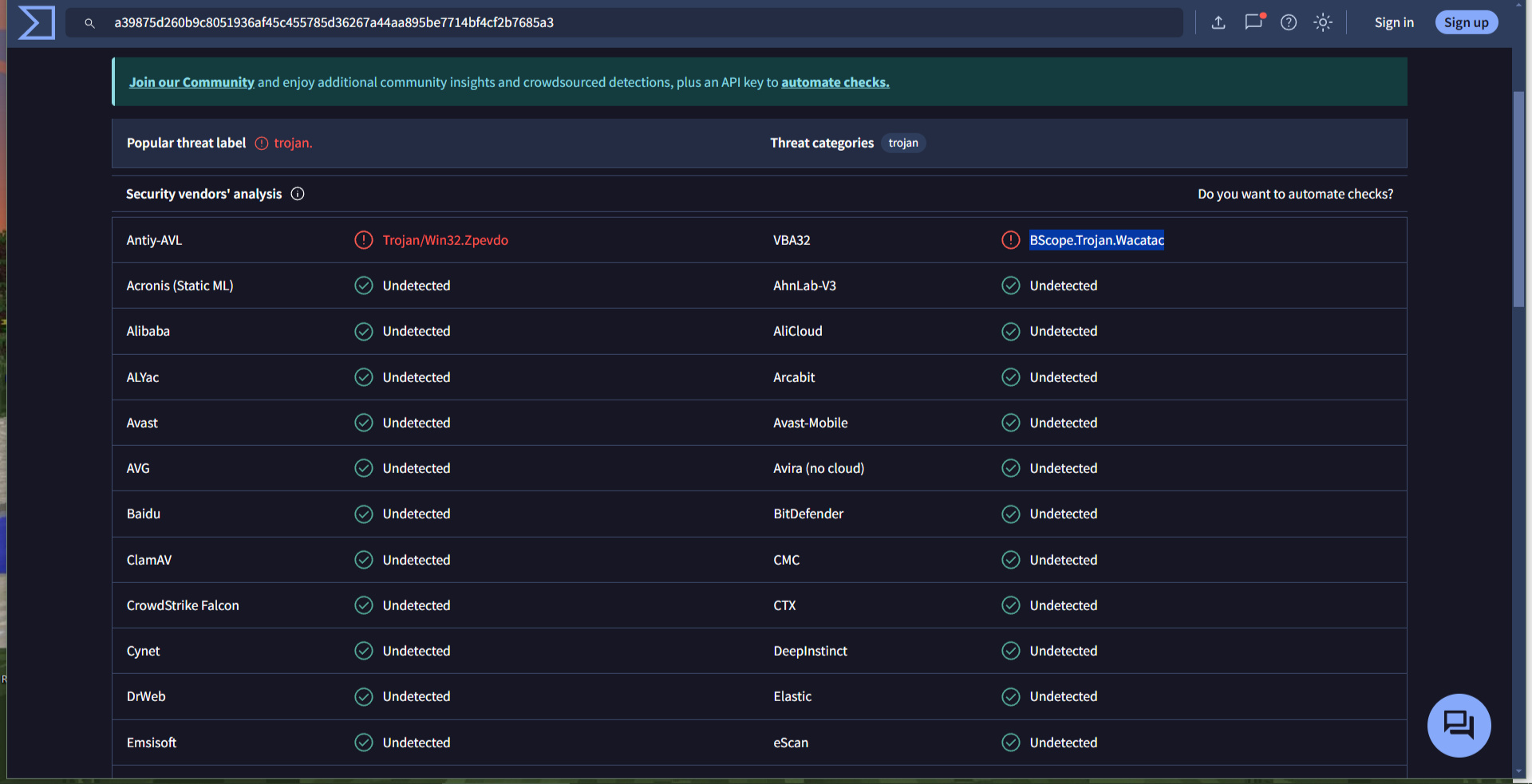Open the chat bubble widget

1458,725
